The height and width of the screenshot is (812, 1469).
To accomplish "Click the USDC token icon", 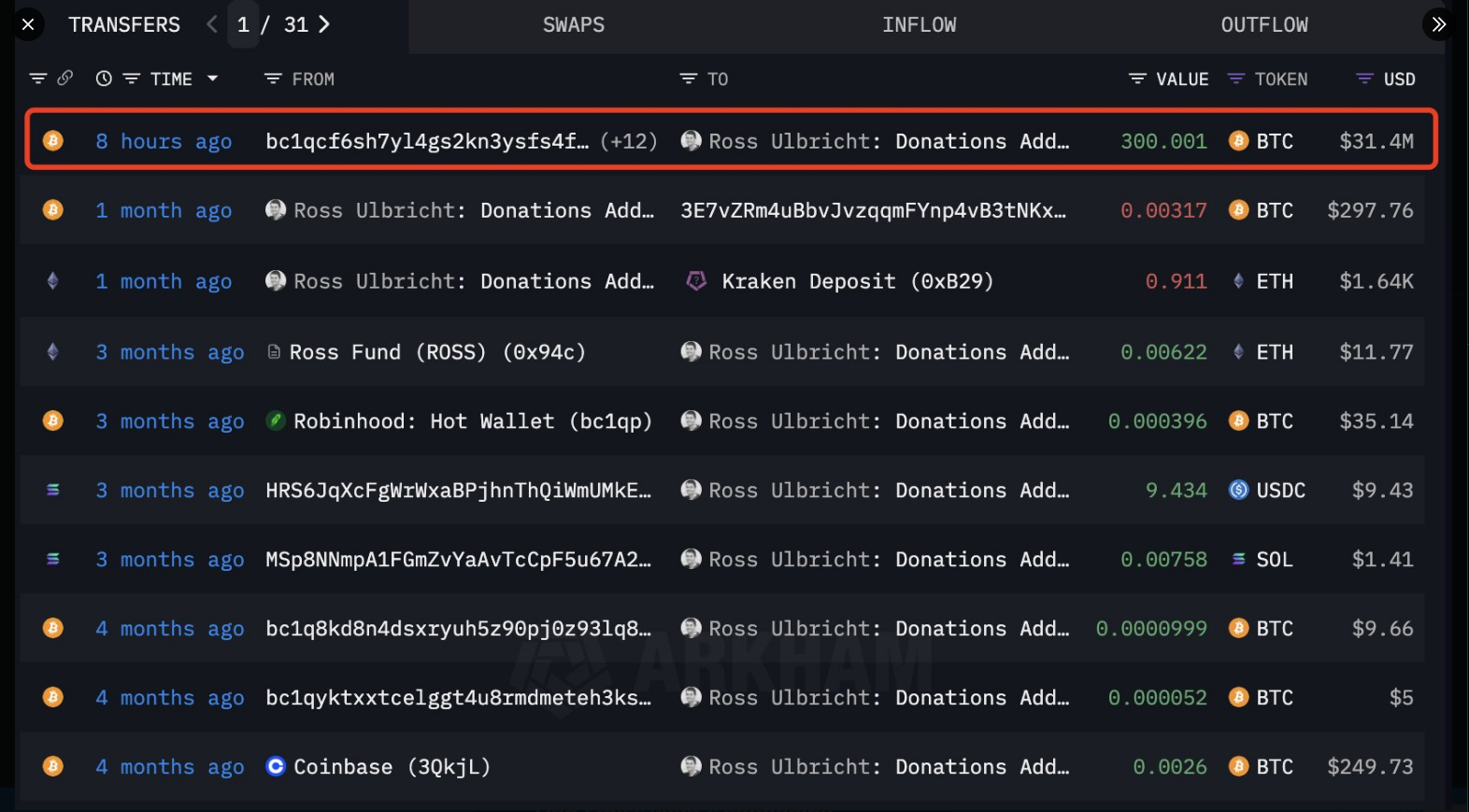I will coord(1238,491).
